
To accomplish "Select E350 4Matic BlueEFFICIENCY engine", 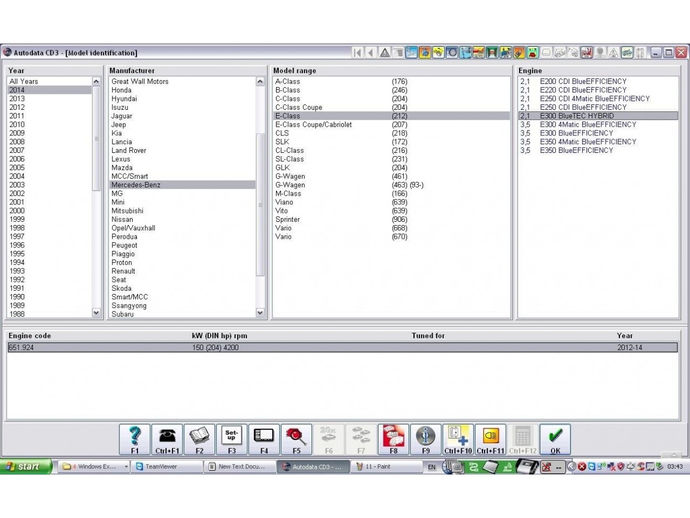I will [598, 142].
